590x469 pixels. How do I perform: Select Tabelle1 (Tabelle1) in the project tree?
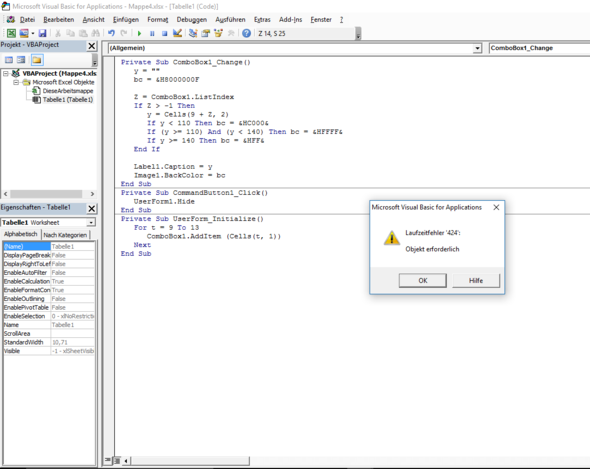pos(68,99)
